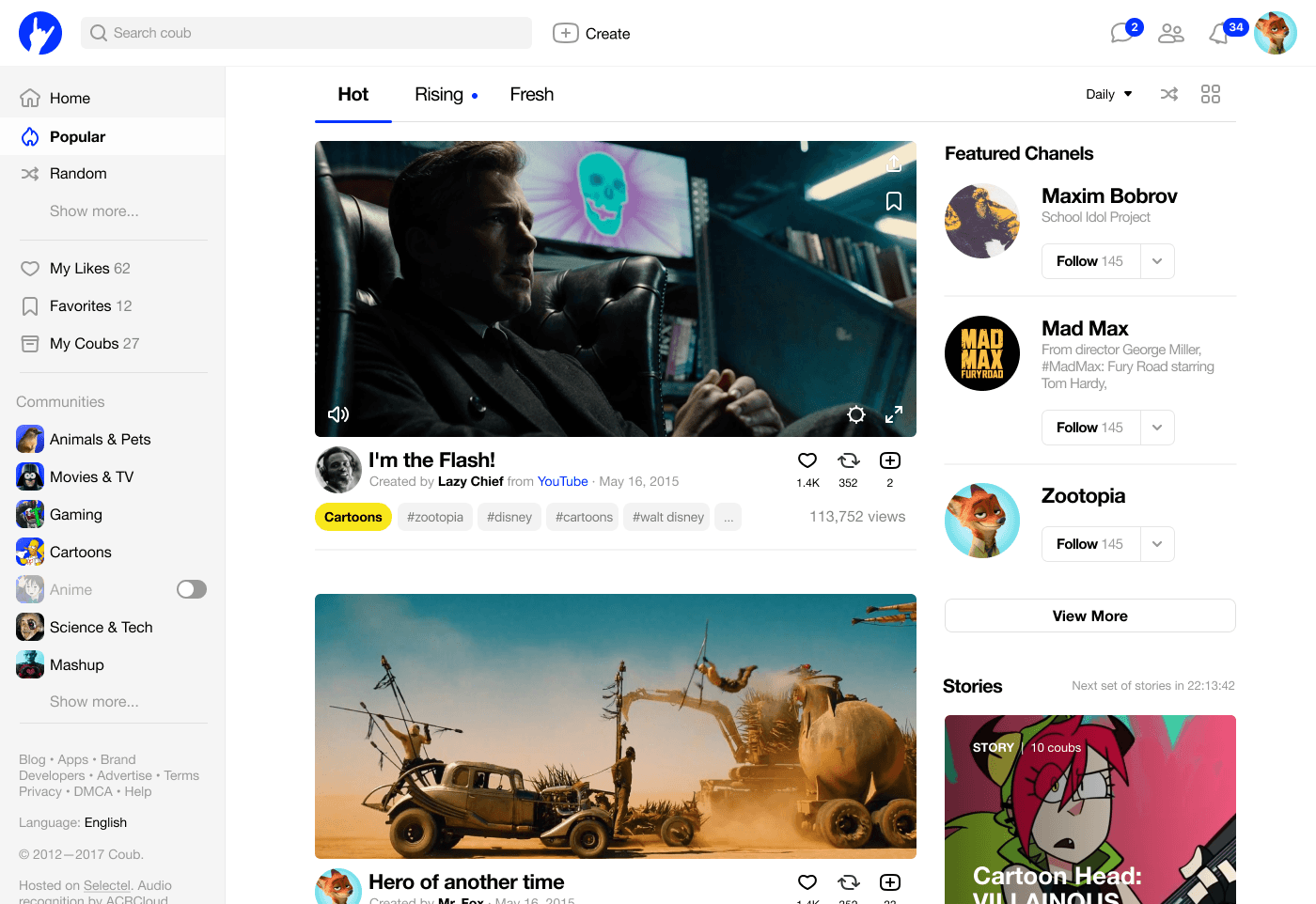Play the Hero of another time video

[x=616, y=726]
